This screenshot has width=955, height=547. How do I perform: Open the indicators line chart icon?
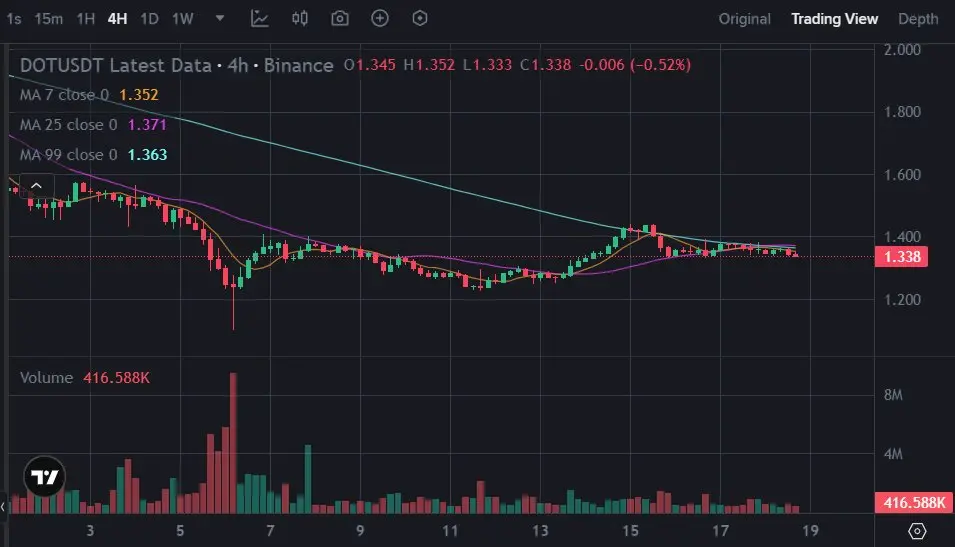coord(260,18)
